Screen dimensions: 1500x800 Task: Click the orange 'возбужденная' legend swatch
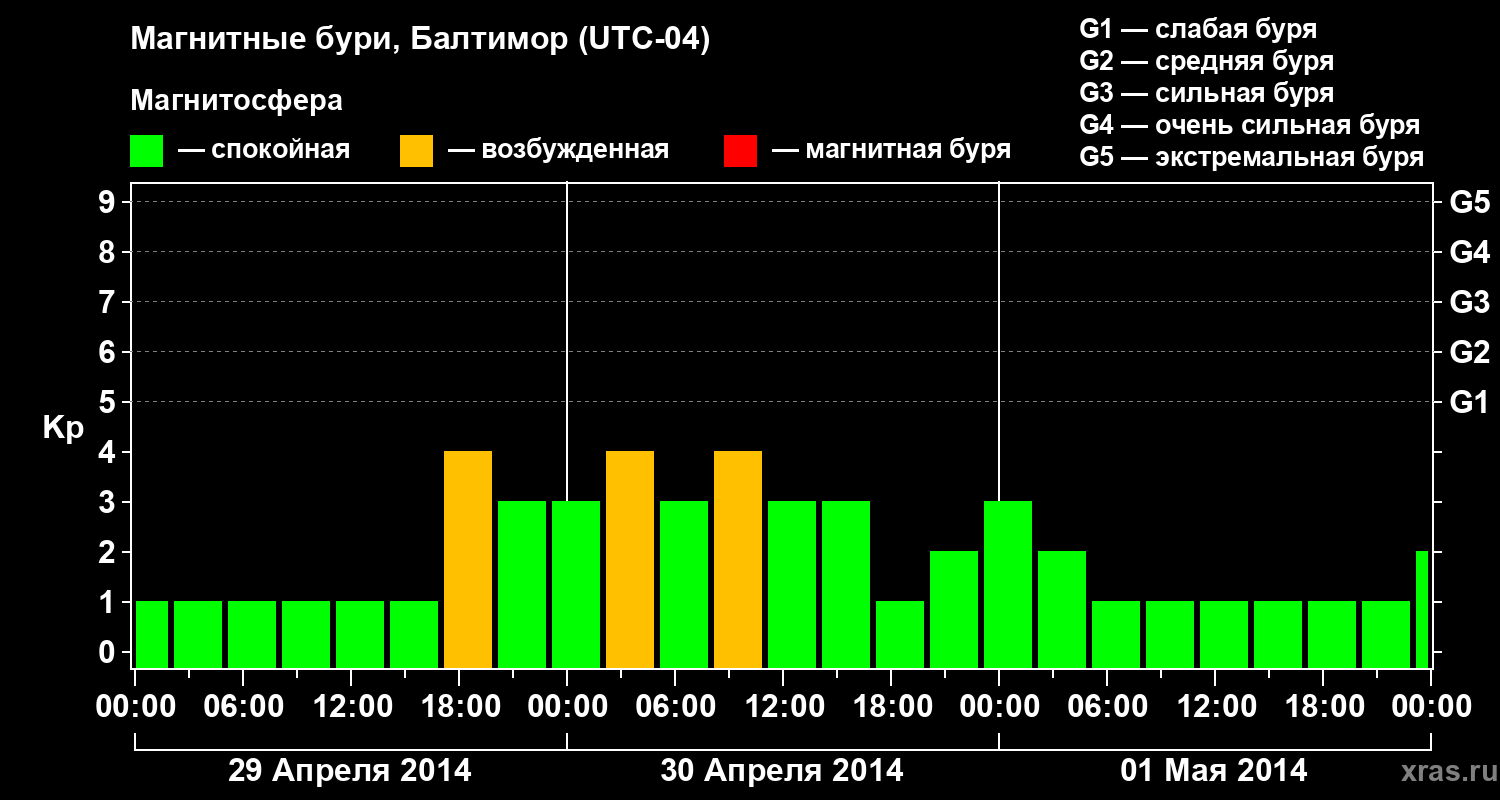pos(416,151)
